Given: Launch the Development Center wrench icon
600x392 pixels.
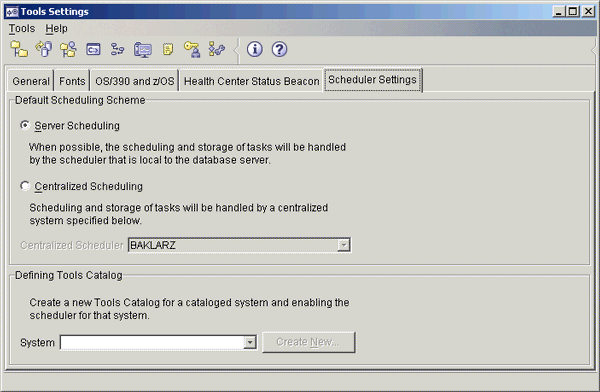Looking at the screenshot, I should 217,49.
